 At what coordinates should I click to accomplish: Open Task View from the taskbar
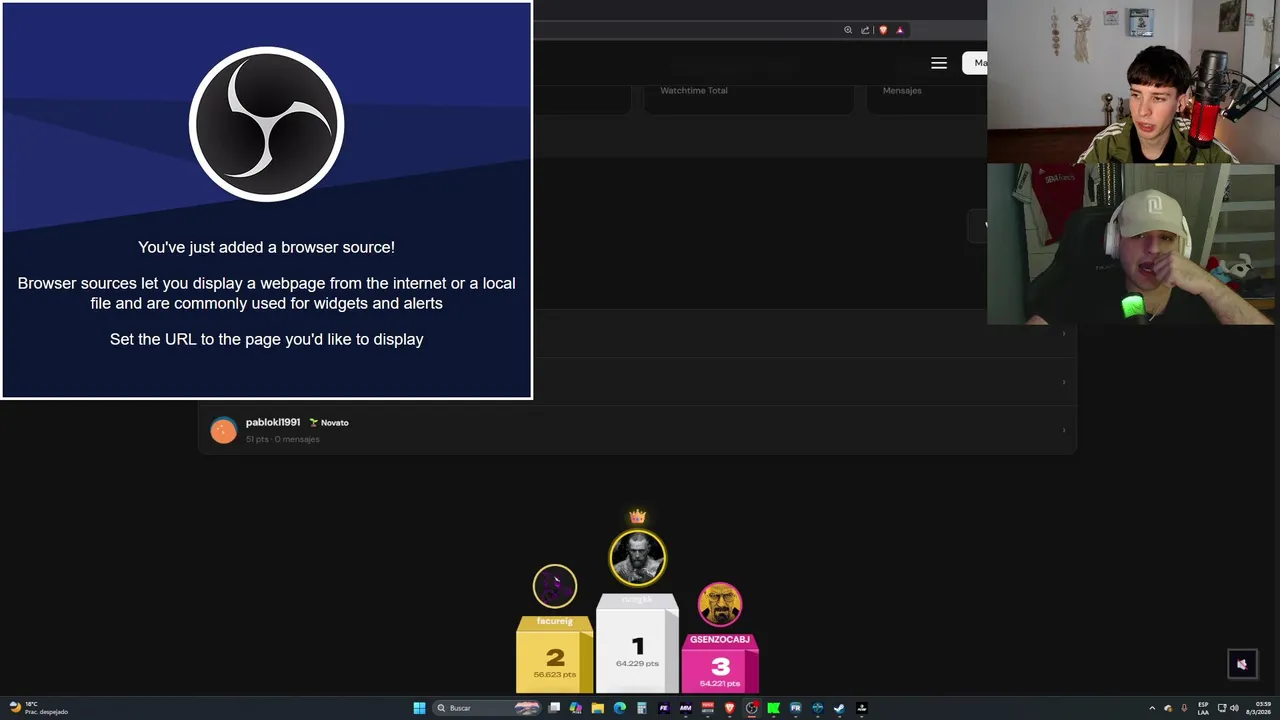554,708
